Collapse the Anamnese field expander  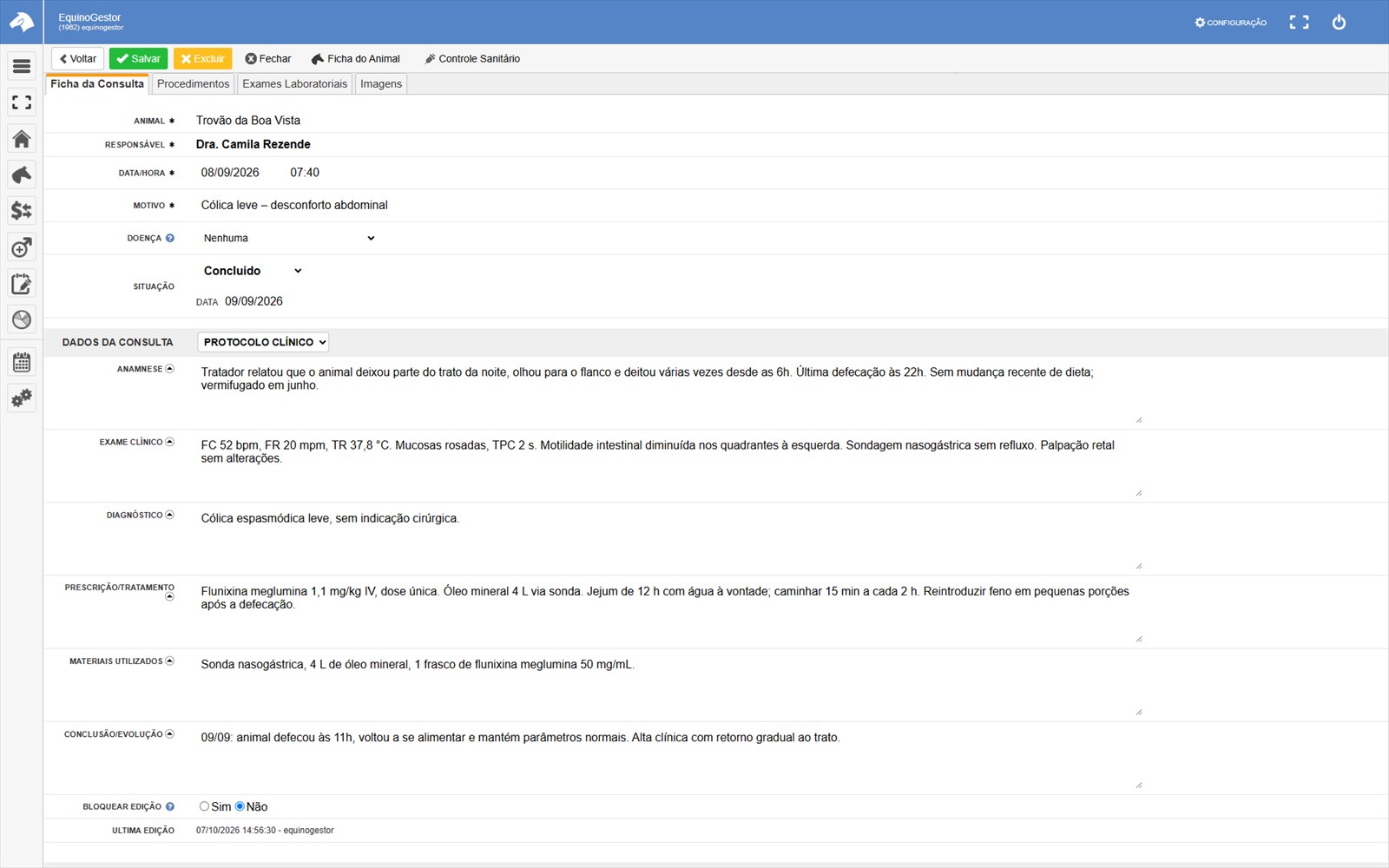pyautogui.click(x=170, y=369)
